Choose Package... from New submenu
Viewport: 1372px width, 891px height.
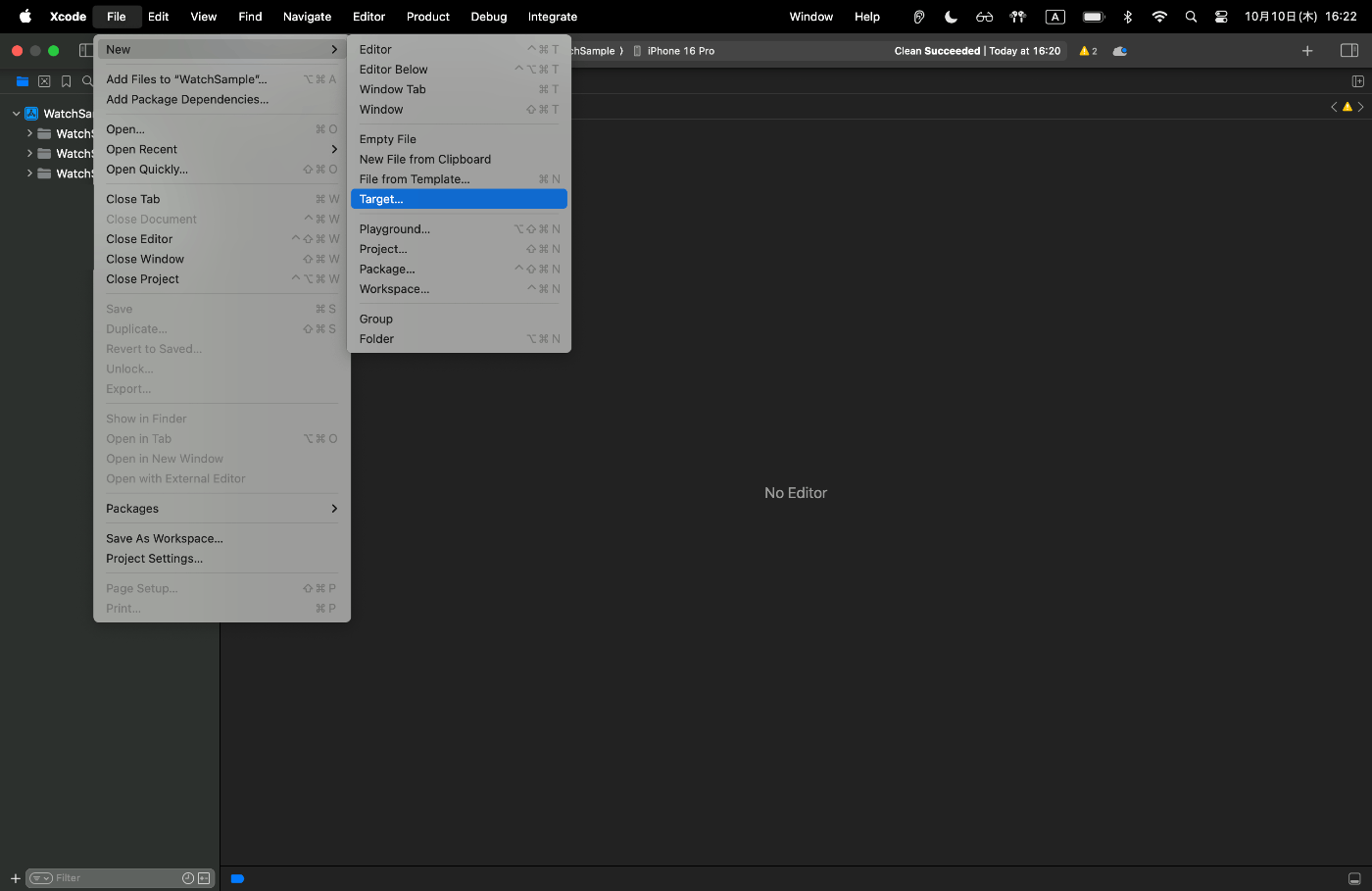[459, 269]
